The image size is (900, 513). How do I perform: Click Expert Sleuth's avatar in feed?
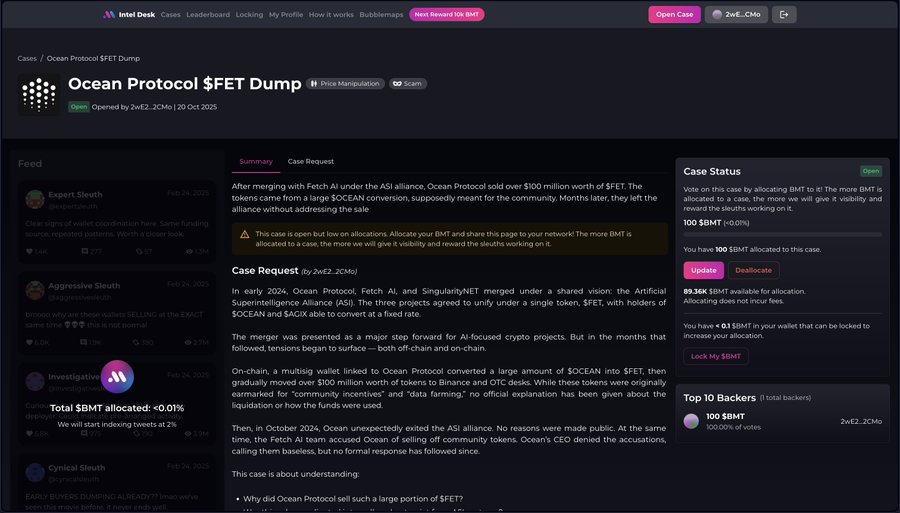(x=35, y=198)
